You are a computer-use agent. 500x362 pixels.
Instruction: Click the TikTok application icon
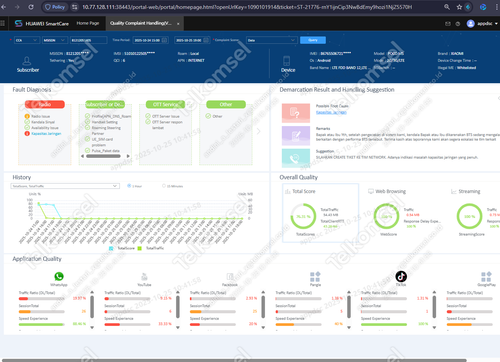tap(401, 276)
